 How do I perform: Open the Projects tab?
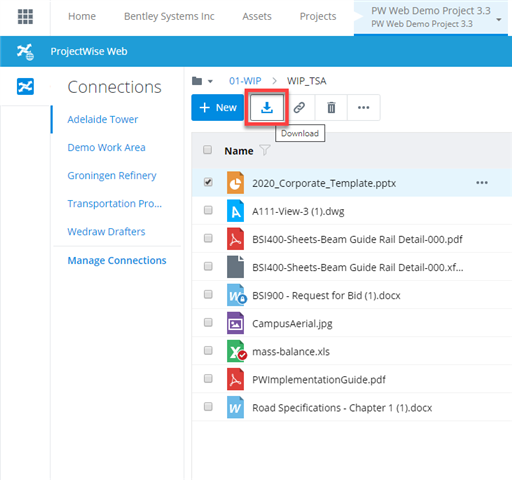(318, 16)
